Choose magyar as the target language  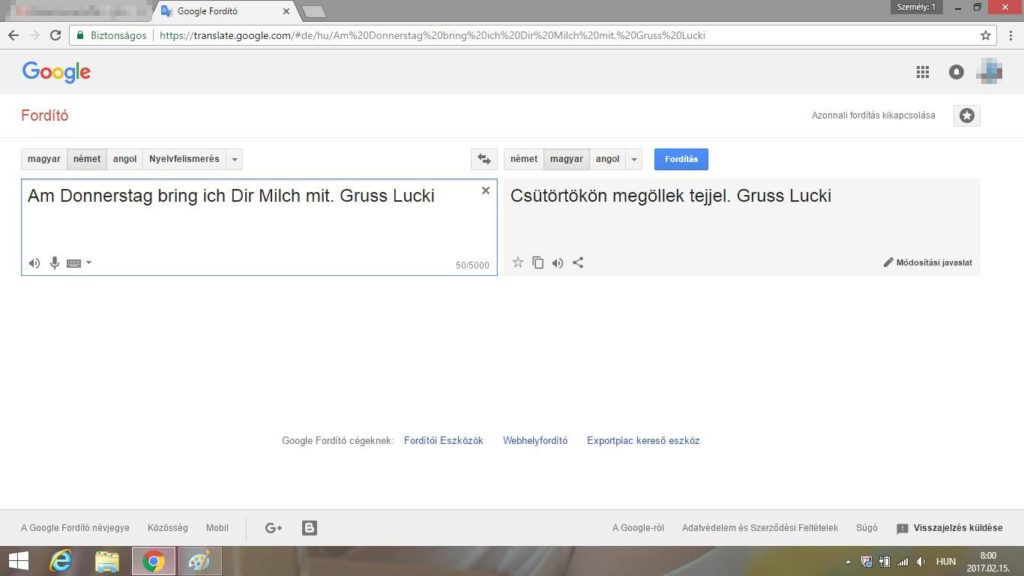(x=566, y=159)
